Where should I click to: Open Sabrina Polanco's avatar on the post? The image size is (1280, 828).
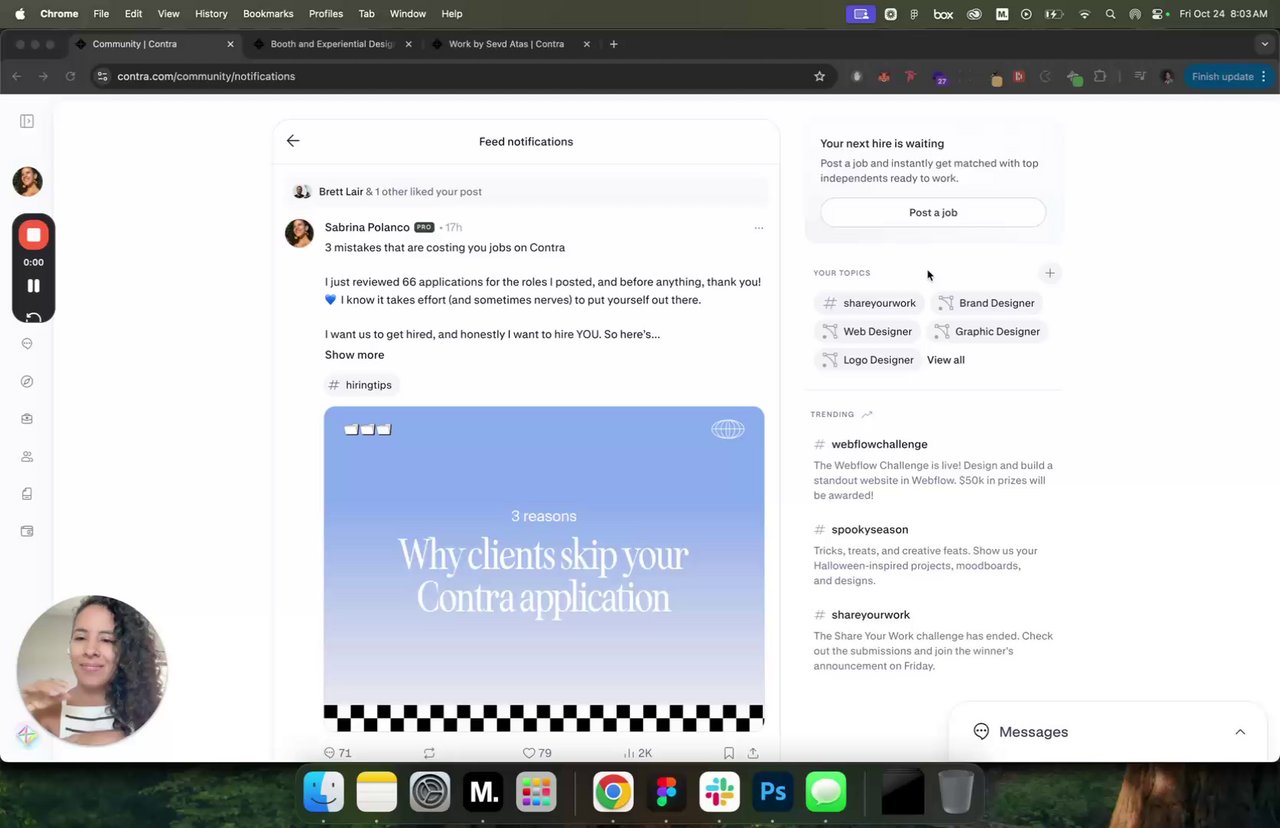(x=299, y=233)
